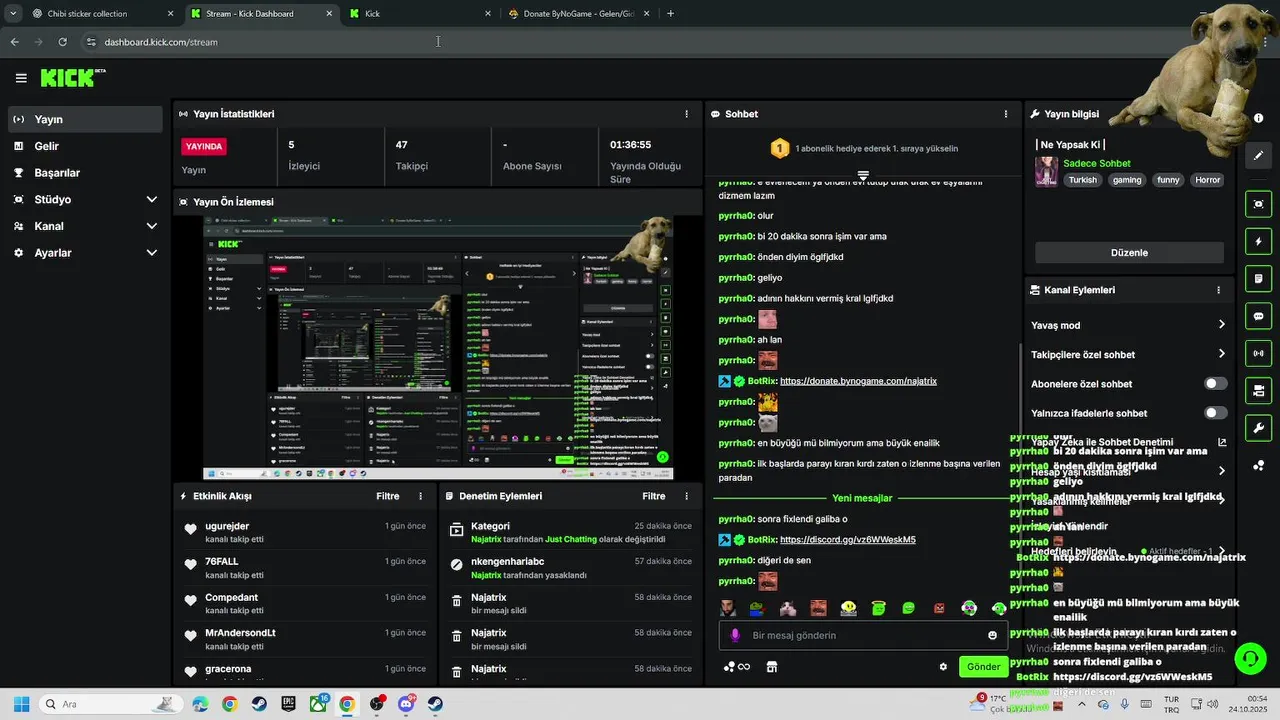Click the stream preview thumbnail
Image resolution: width=1280 pixels, height=720 pixels.
[x=438, y=347]
